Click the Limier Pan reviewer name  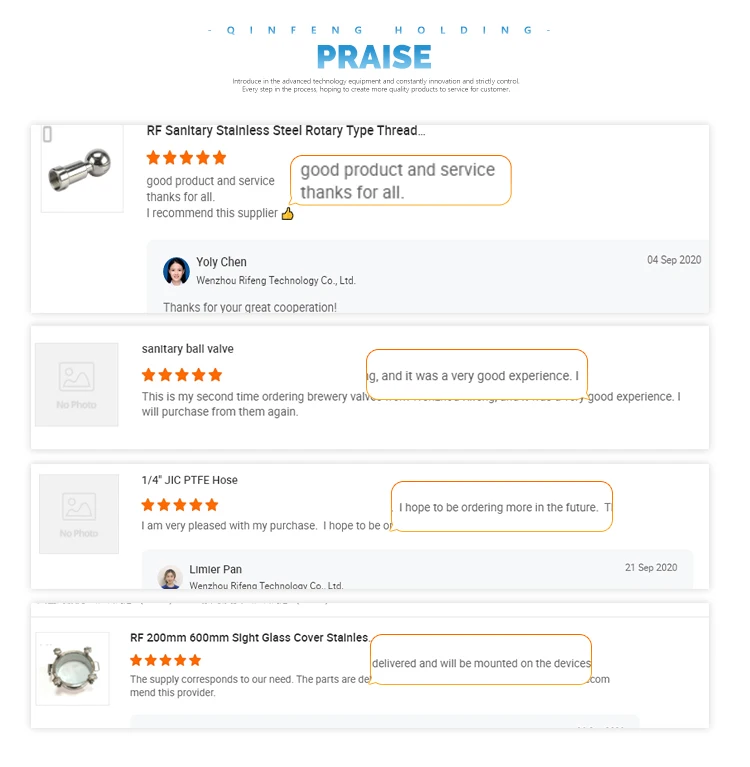coord(215,569)
